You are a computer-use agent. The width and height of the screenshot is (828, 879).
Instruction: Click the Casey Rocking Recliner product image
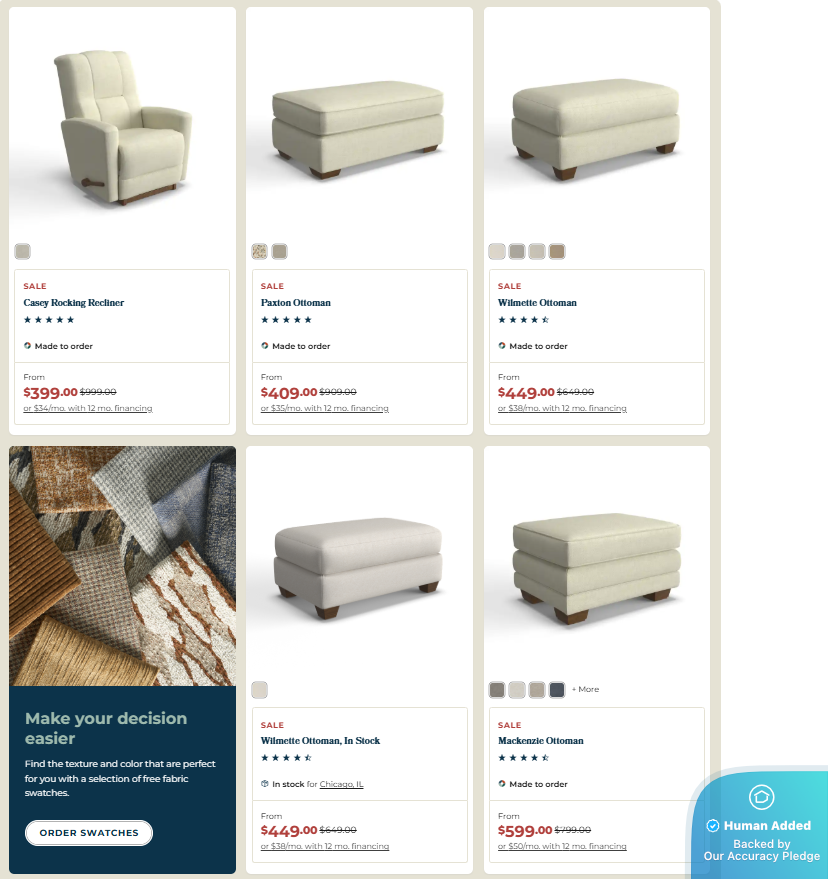tap(122, 126)
